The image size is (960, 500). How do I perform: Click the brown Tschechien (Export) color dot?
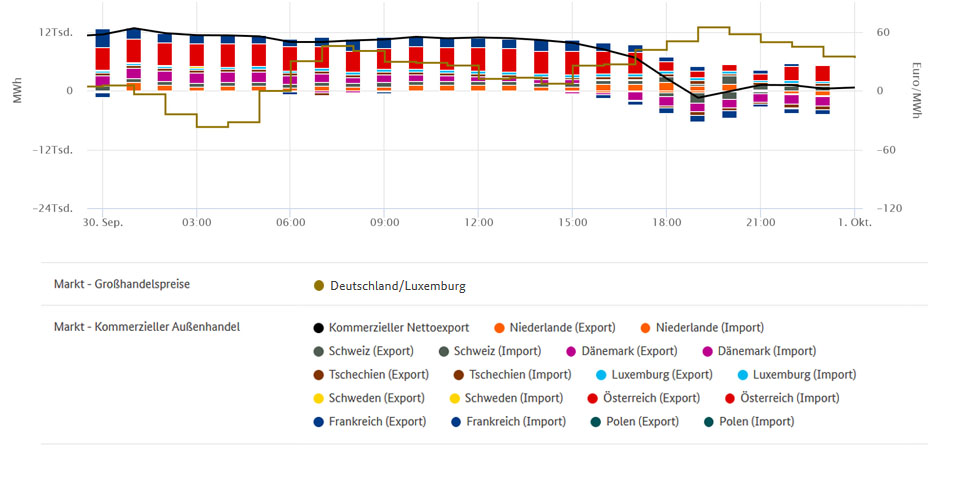[x=318, y=375]
